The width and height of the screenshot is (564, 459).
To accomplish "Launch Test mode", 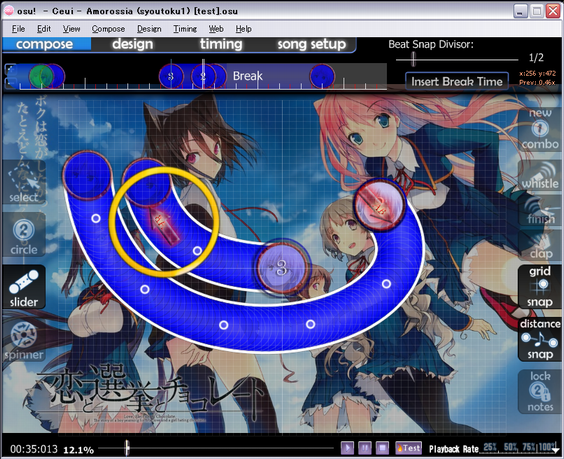I will [x=408, y=448].
